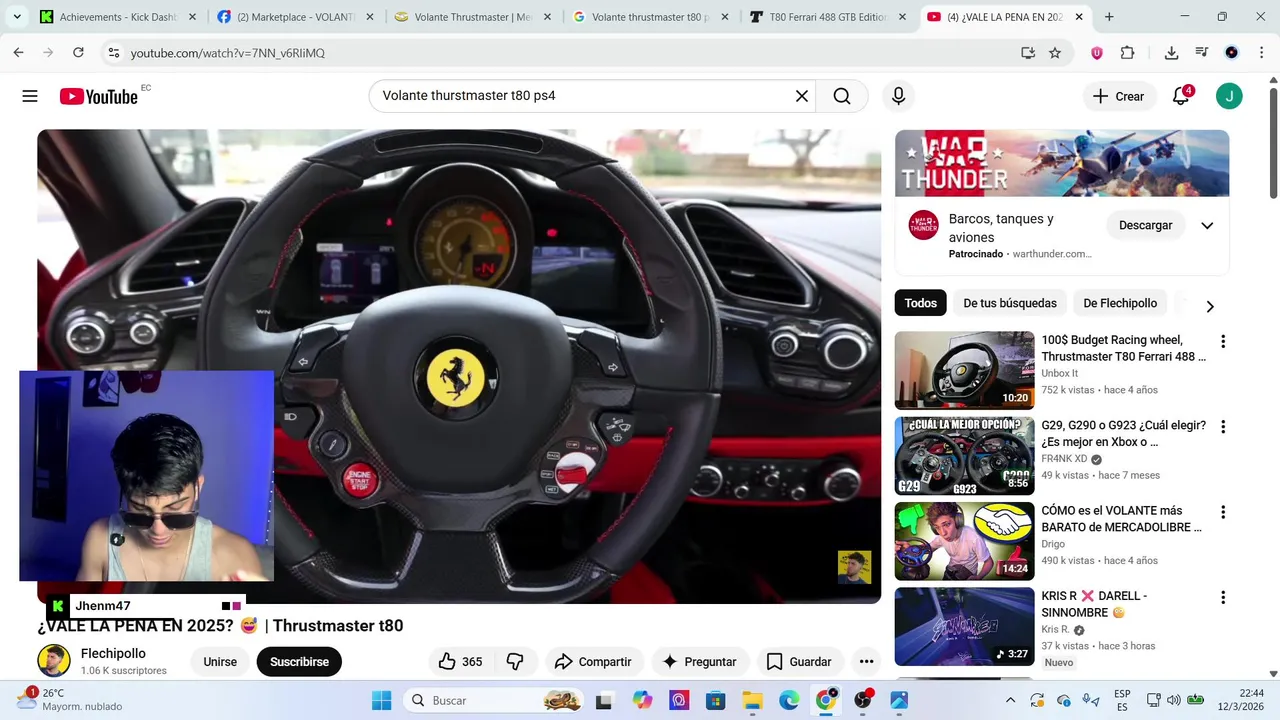Go to the YouTube home logo

[99, 96]
